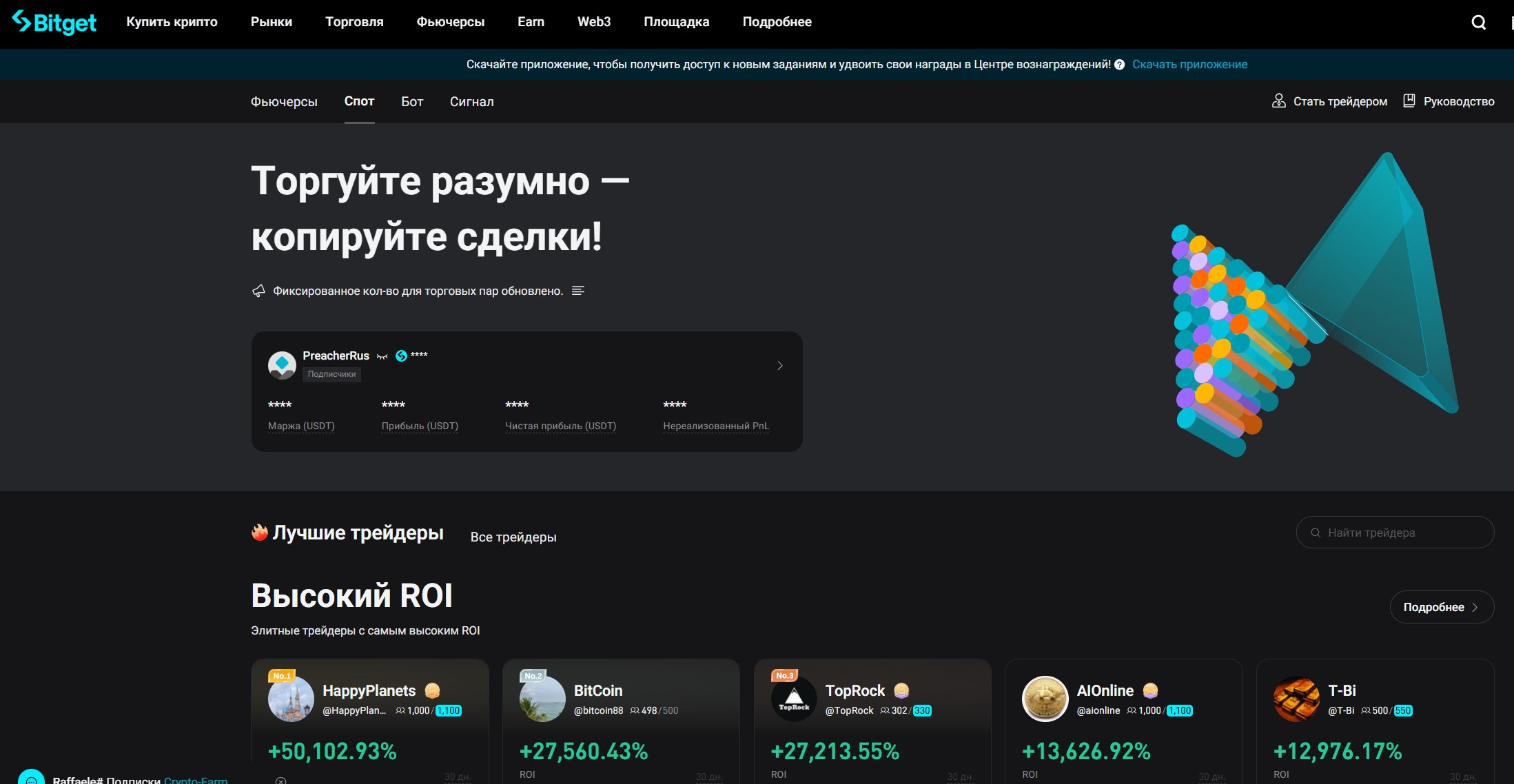1514x784 pixels.
Task: Click the Нереализованный PnL label
Action: click(x=716, y=426)
